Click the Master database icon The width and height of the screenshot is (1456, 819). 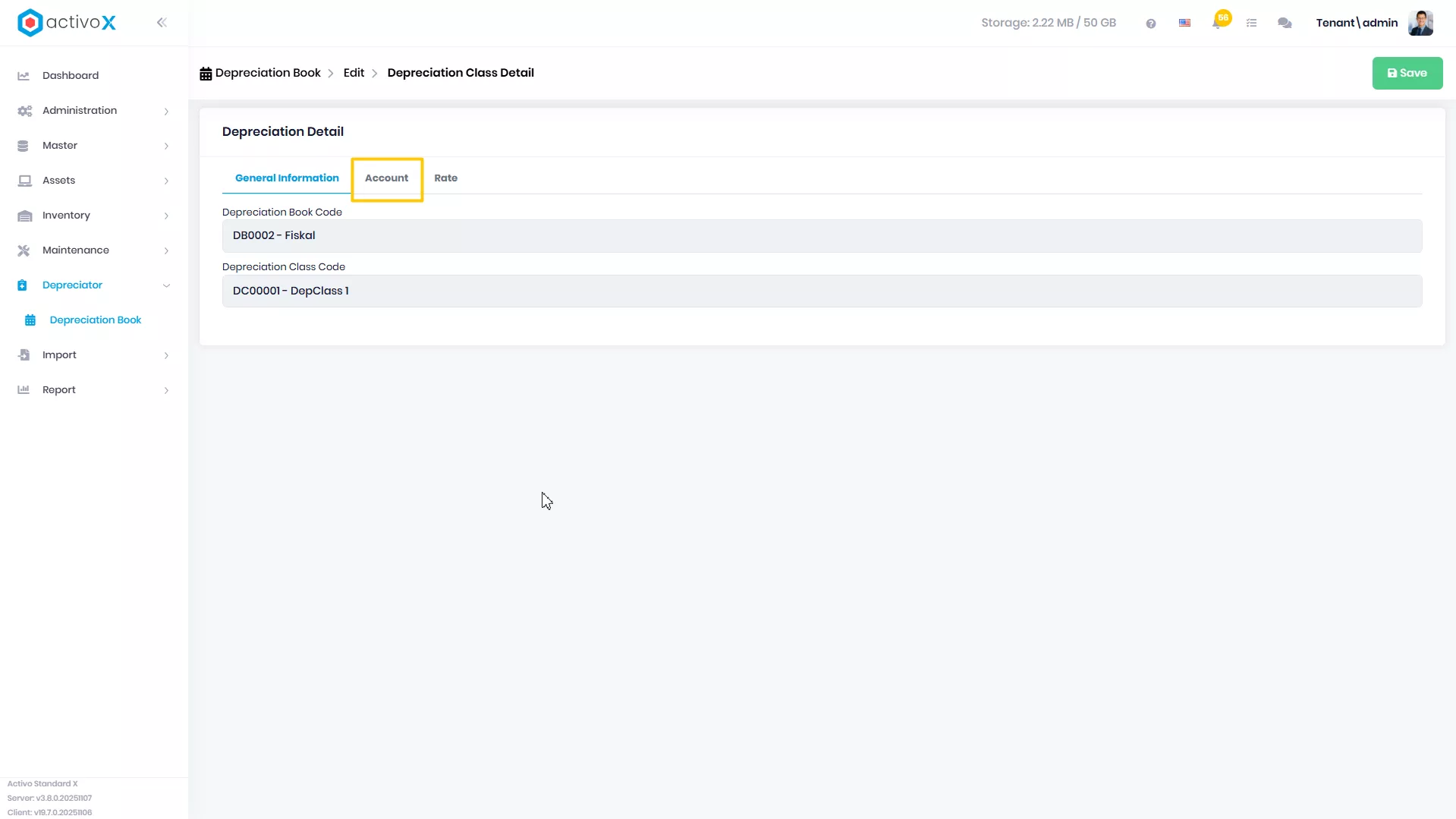tap(23, 146)
